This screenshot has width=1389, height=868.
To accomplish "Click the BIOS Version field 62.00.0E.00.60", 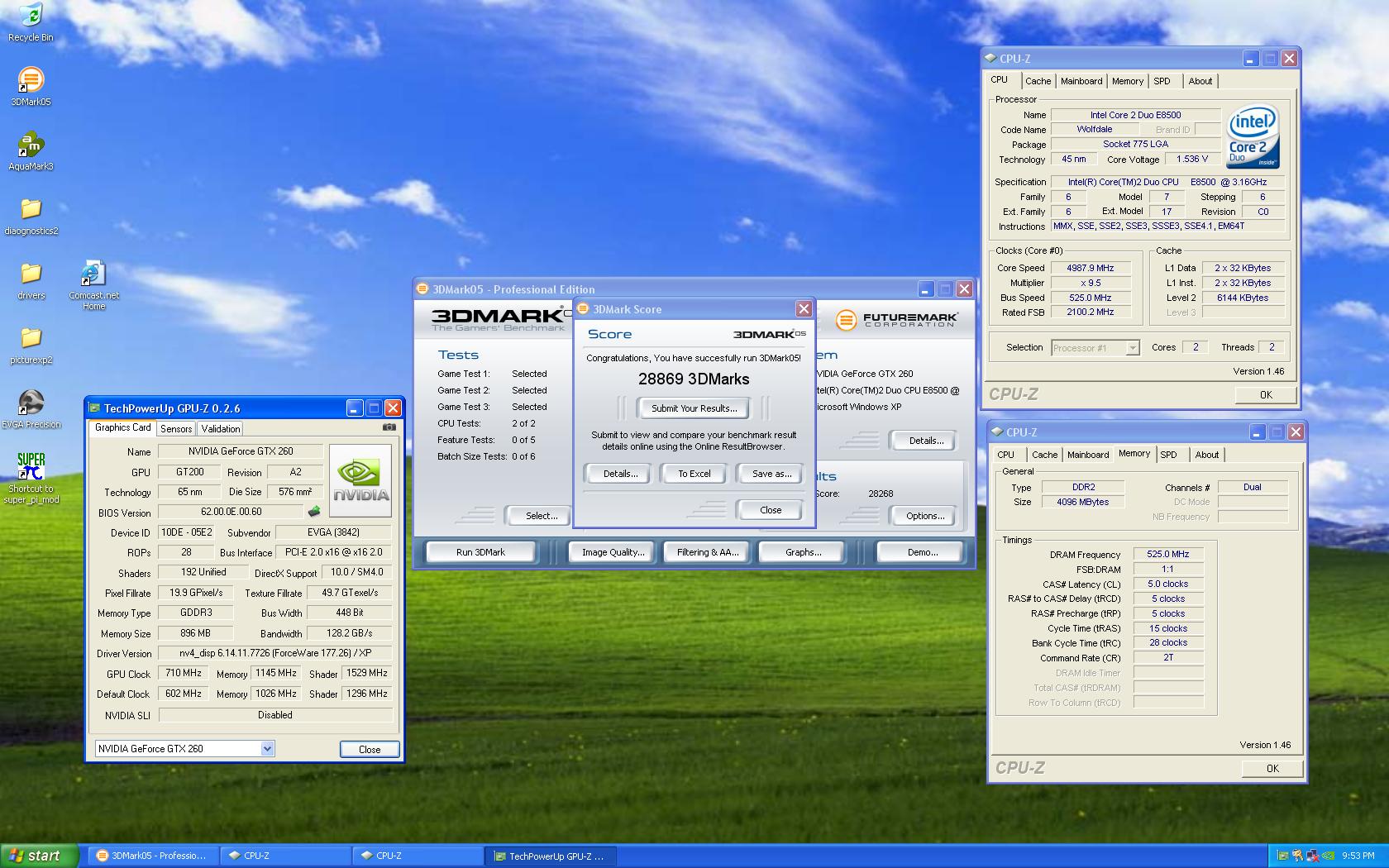I will point(231,513).
